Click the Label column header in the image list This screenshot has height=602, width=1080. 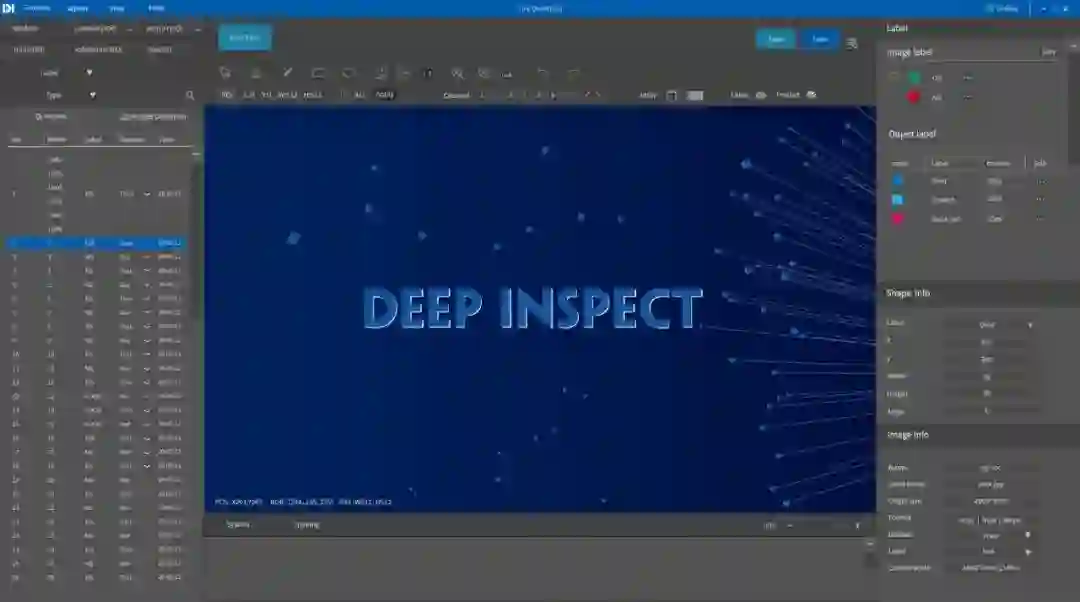click(x=93, y=140)
